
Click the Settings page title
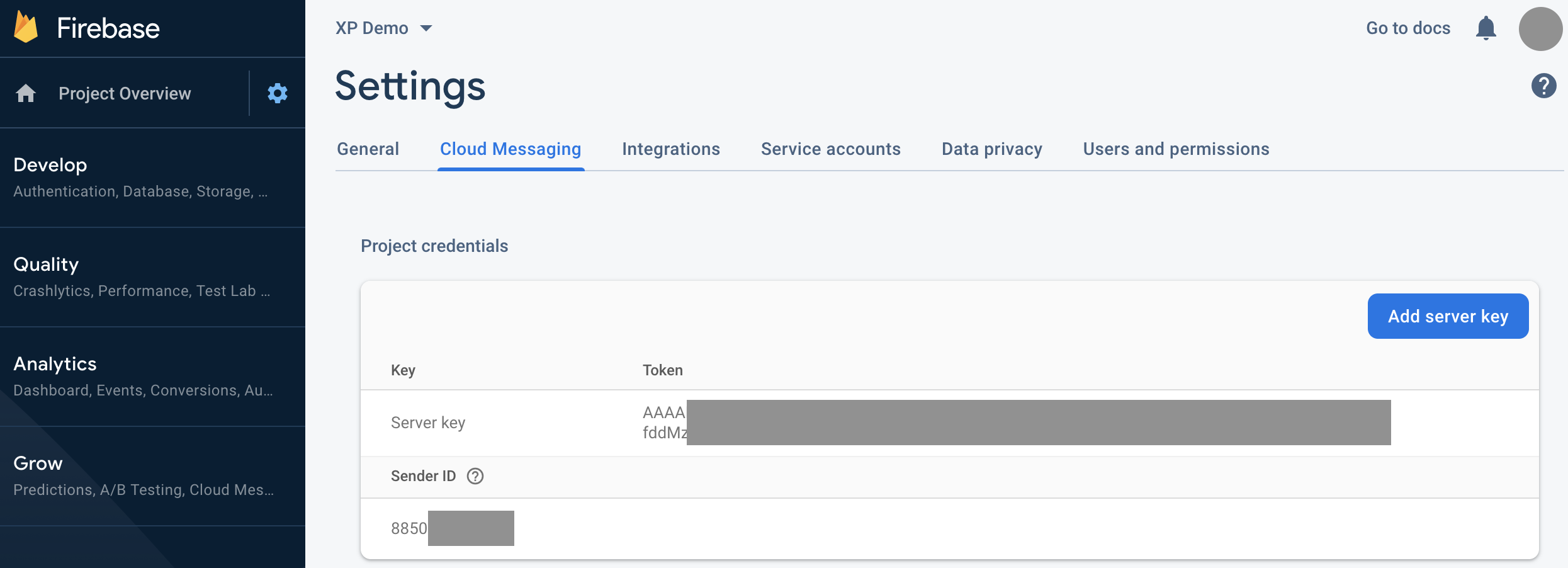pyautogui.click(x=410, y=86)
